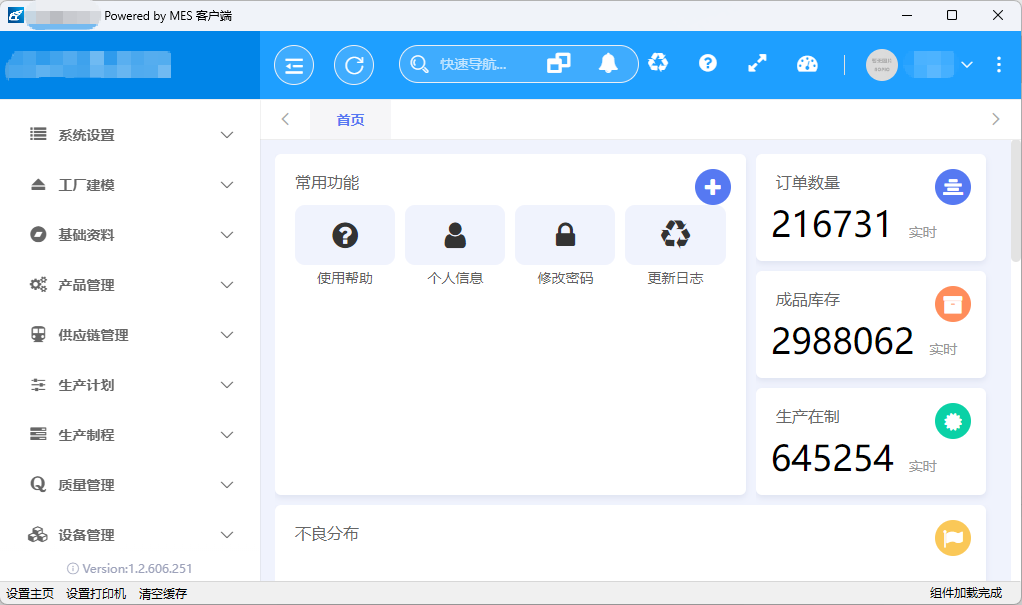Screen dimensions: 1022x605
Task: Open 系统设置 menu item label
Action: coord(87,135)
